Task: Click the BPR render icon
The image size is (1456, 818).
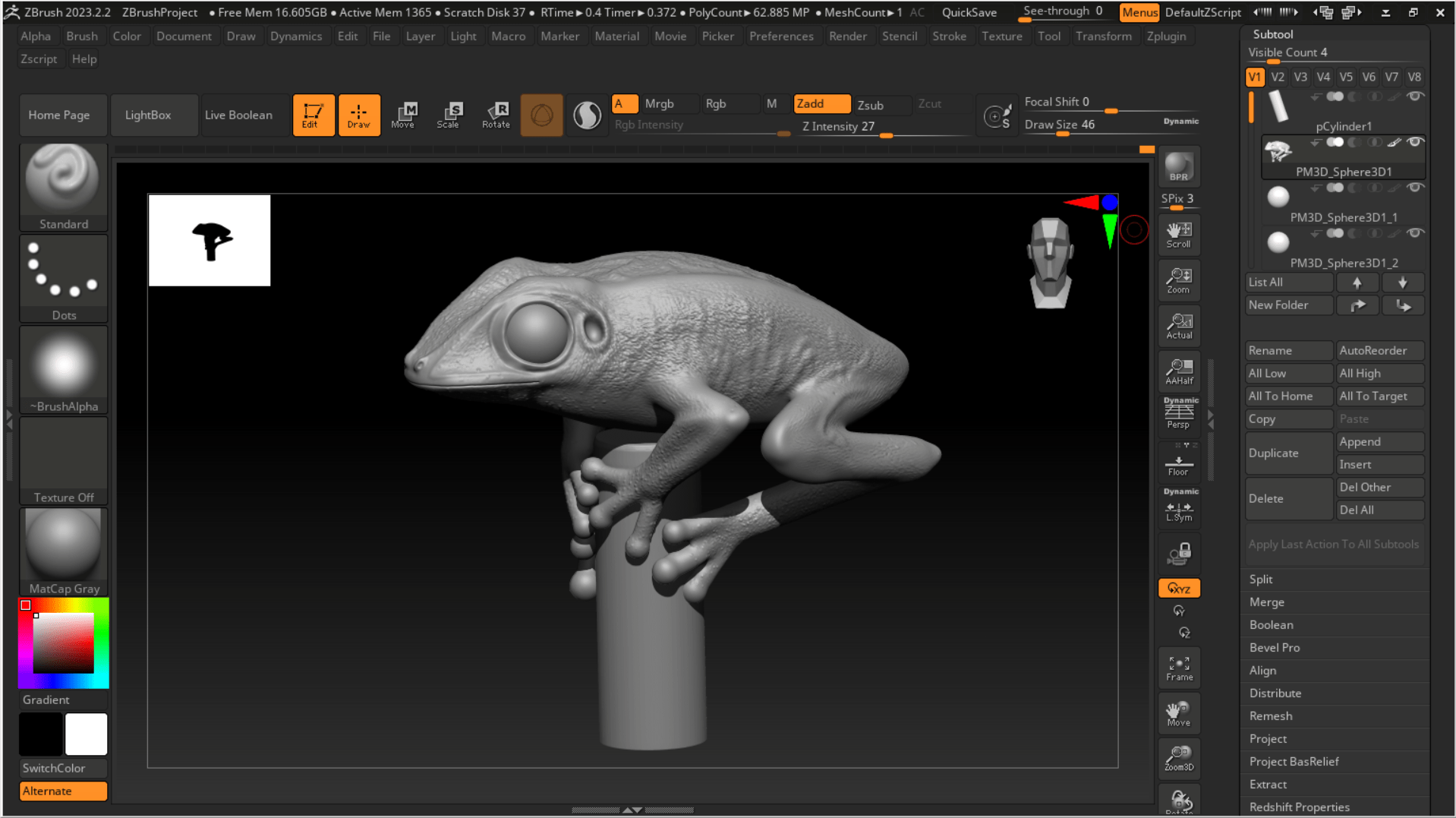Action: pyautogui.click(x=1178, y=167)
